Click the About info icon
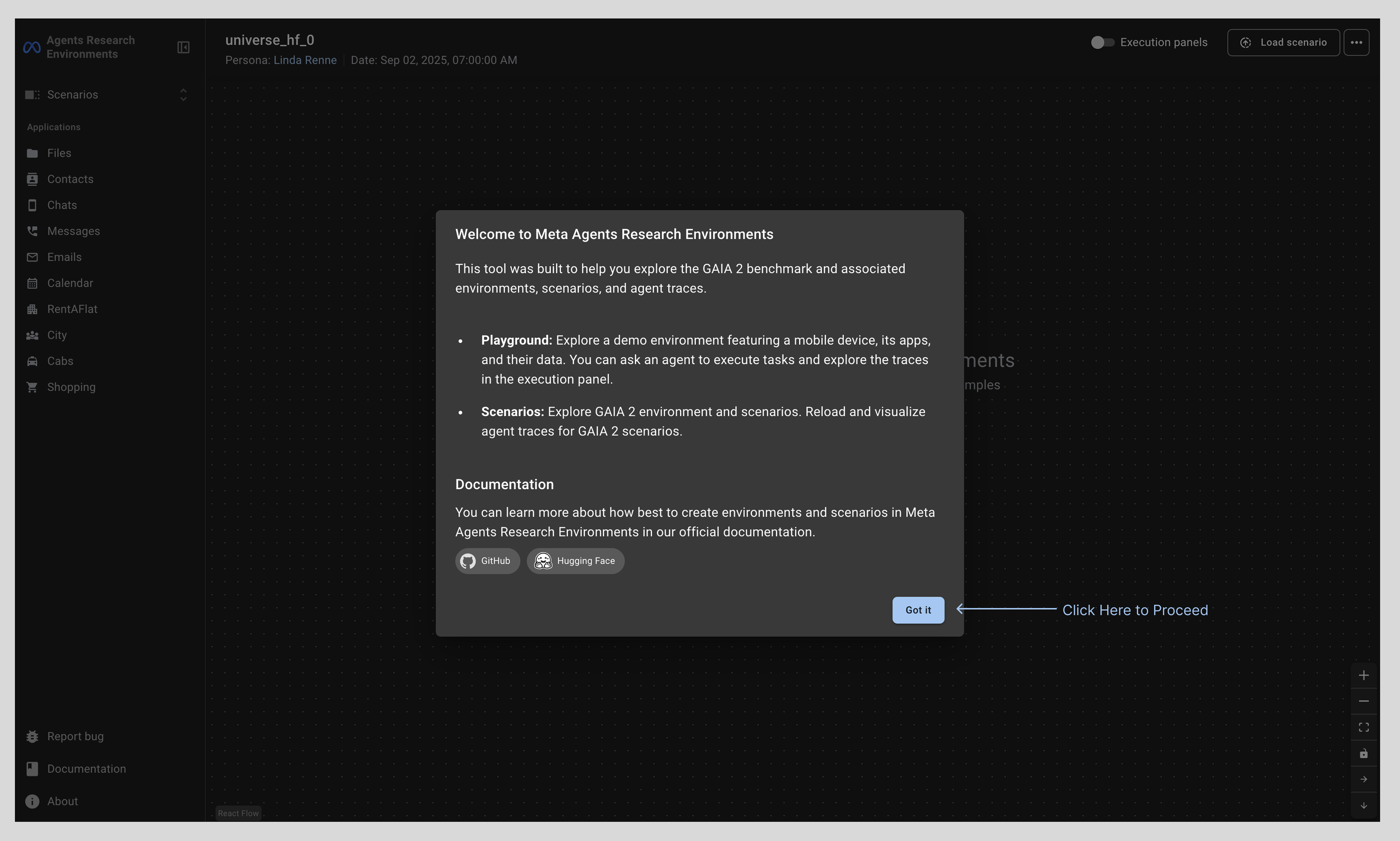1400x841 pixels. [x=32, y=801]
